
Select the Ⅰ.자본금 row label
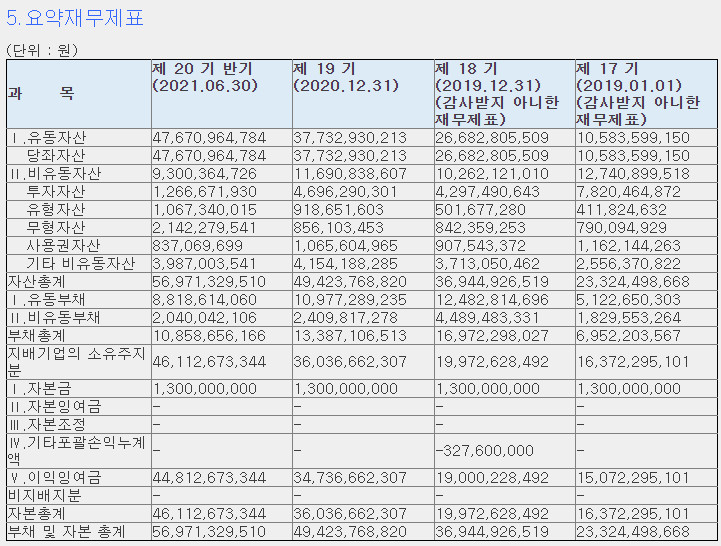point(40,389)
